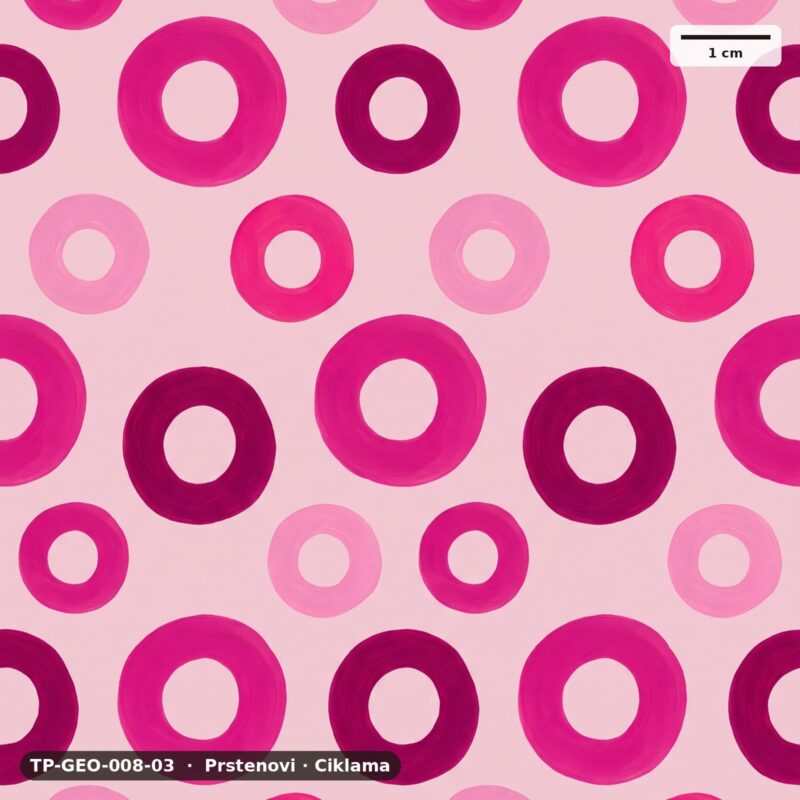The height and width of the screenshot is (800, 800).
Task: Click the black scale bar line
Action: click(x=725, y=37)
